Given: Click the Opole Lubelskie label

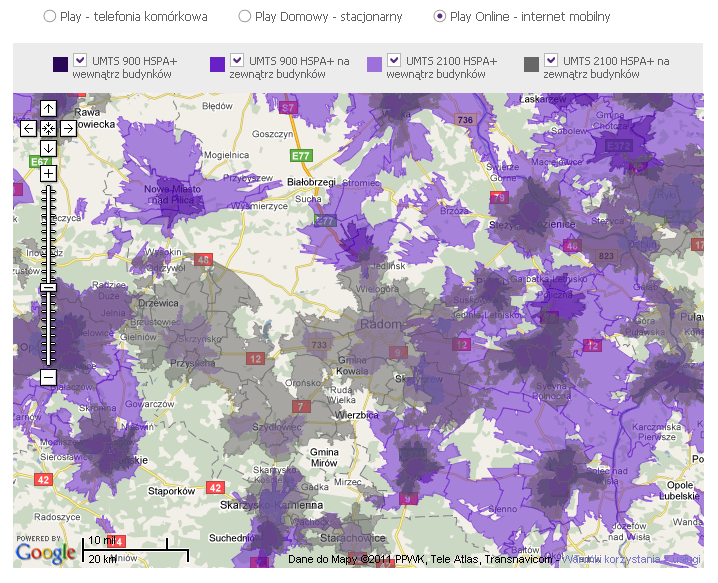Looking at the screenshot, I should pyautogui.click(x=679, y=490).
